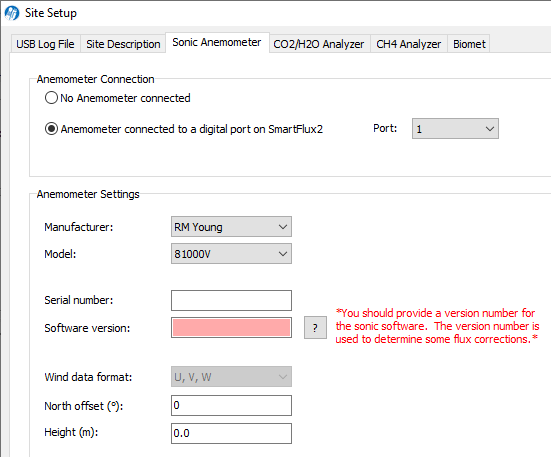Go to the CO2/H2O Analyzer tab

(319, 44)
